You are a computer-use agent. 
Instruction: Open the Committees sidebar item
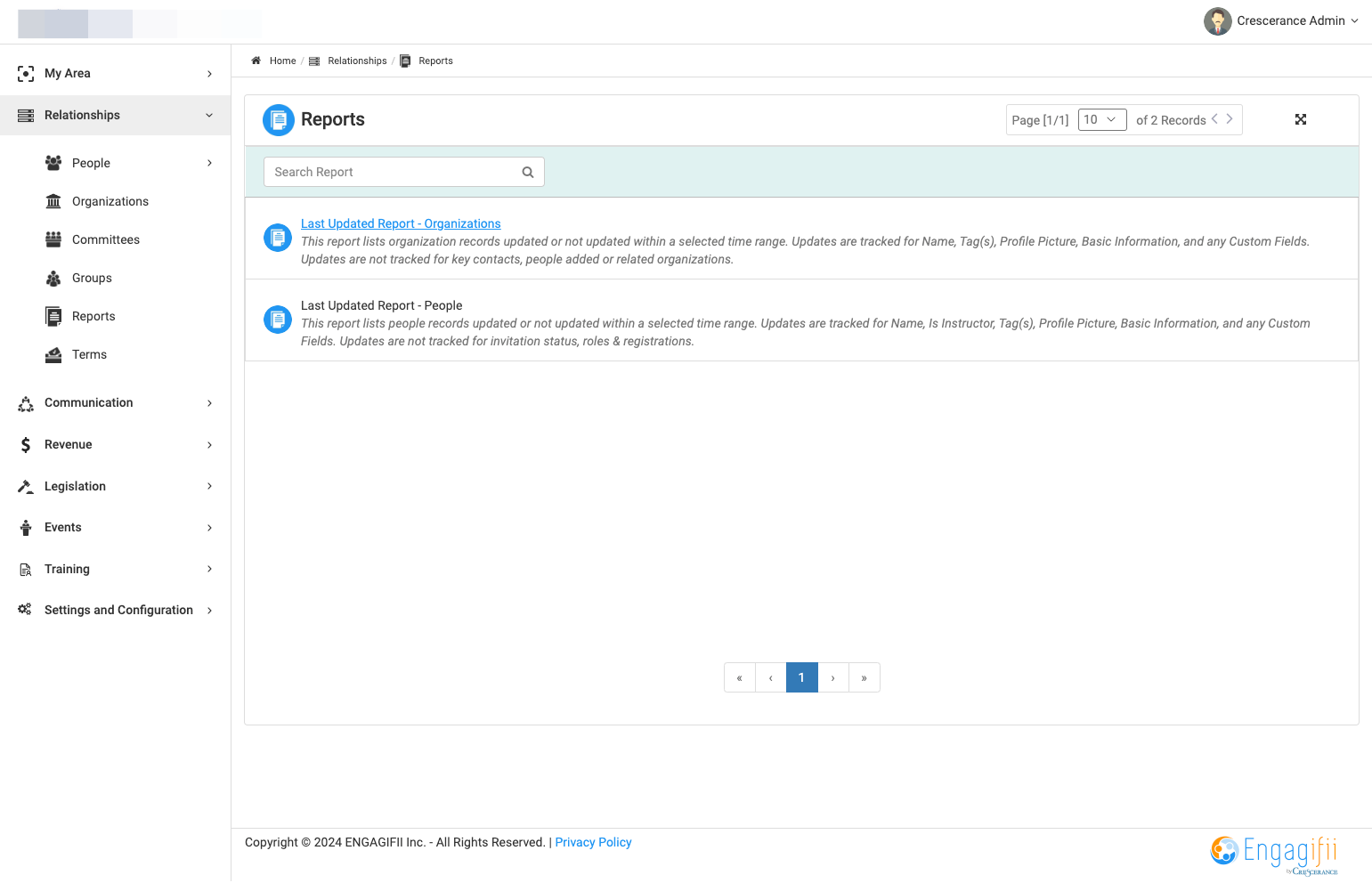tap(106, 239)
